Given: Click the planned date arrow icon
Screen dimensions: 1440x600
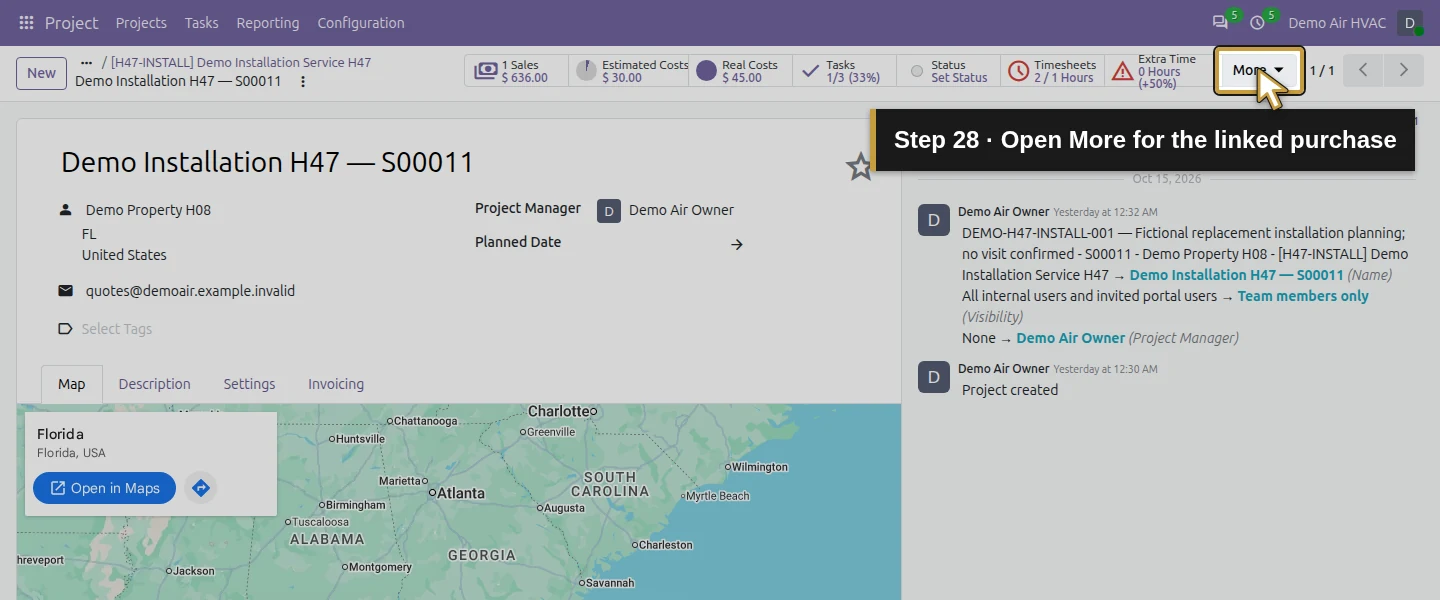Looking at the screenshot, I should click(737, 244).
